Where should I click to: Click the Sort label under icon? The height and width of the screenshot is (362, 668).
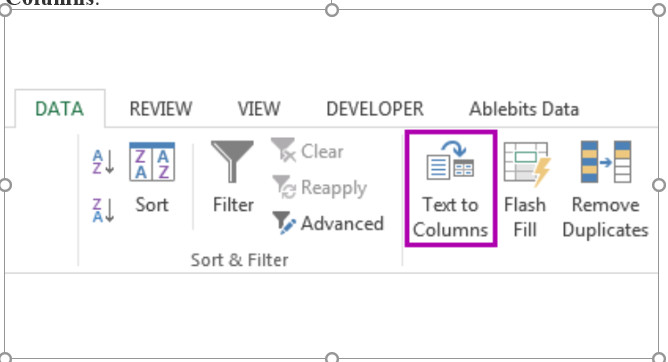coord(152,205)
